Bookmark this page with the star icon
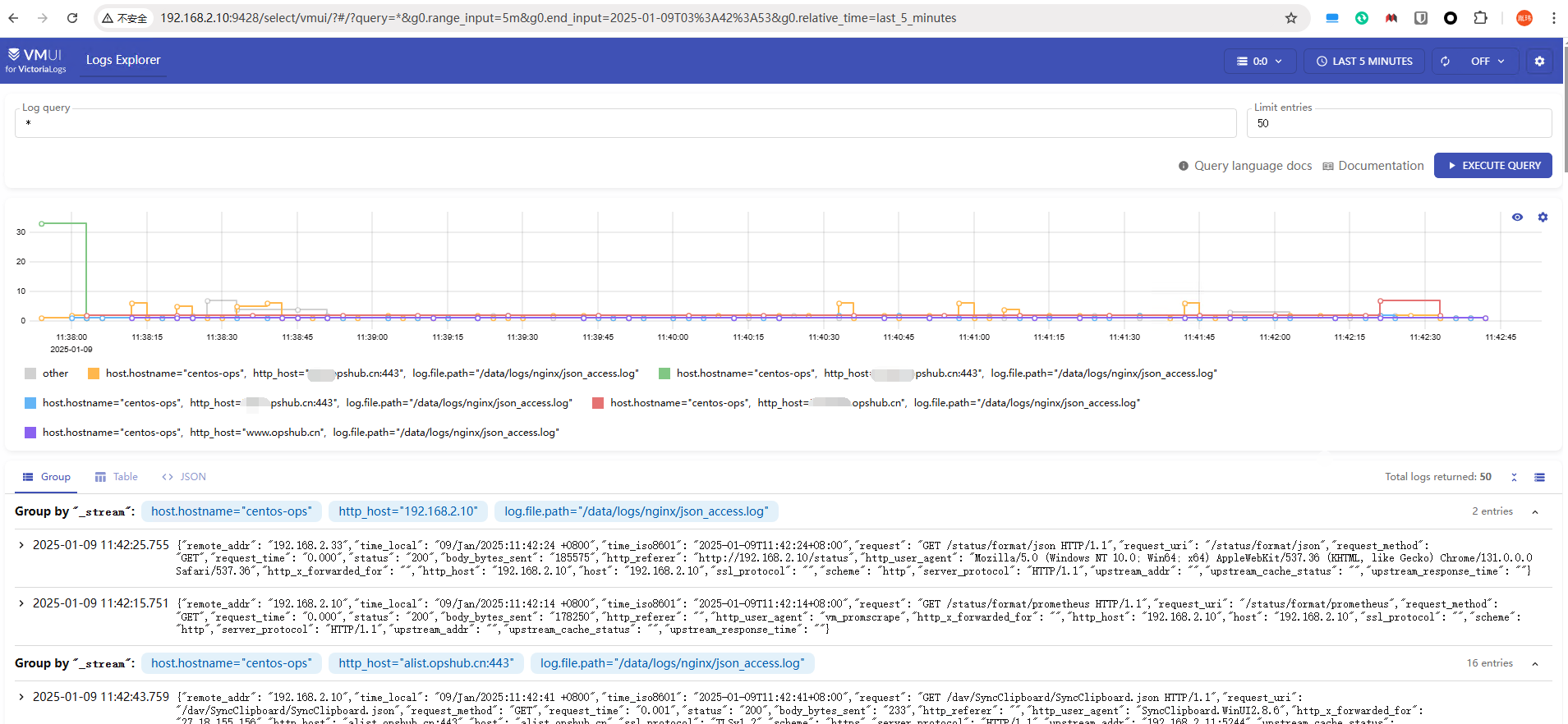The width and height of the screenshot is (1568, 724). coord(1291,18)
